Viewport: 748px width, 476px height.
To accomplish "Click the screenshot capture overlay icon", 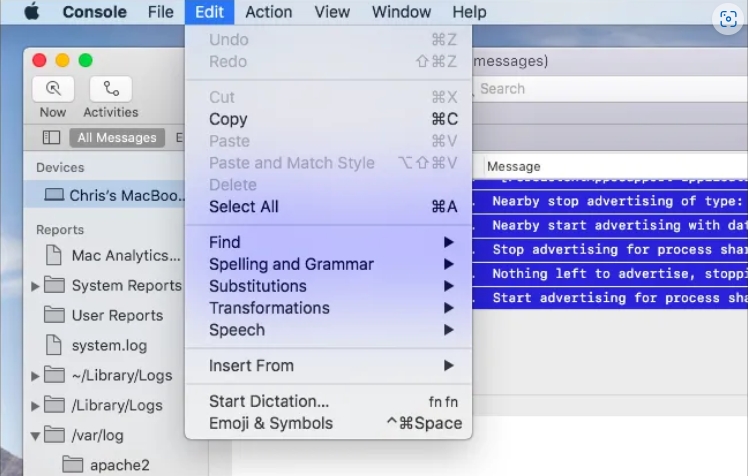I will (x=728, y=19).
